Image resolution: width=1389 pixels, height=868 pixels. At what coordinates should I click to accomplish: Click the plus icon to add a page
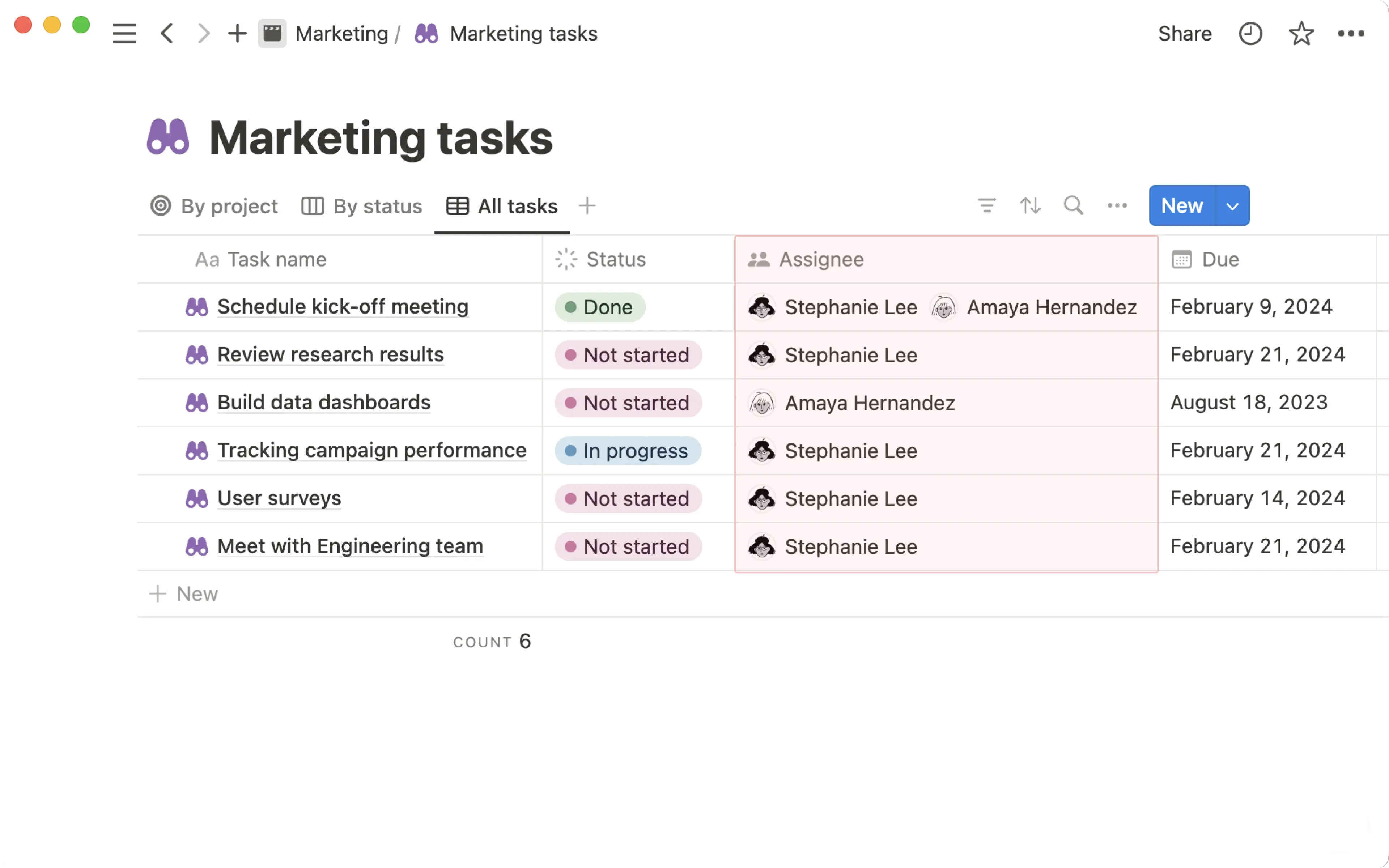tap(237, 33)
